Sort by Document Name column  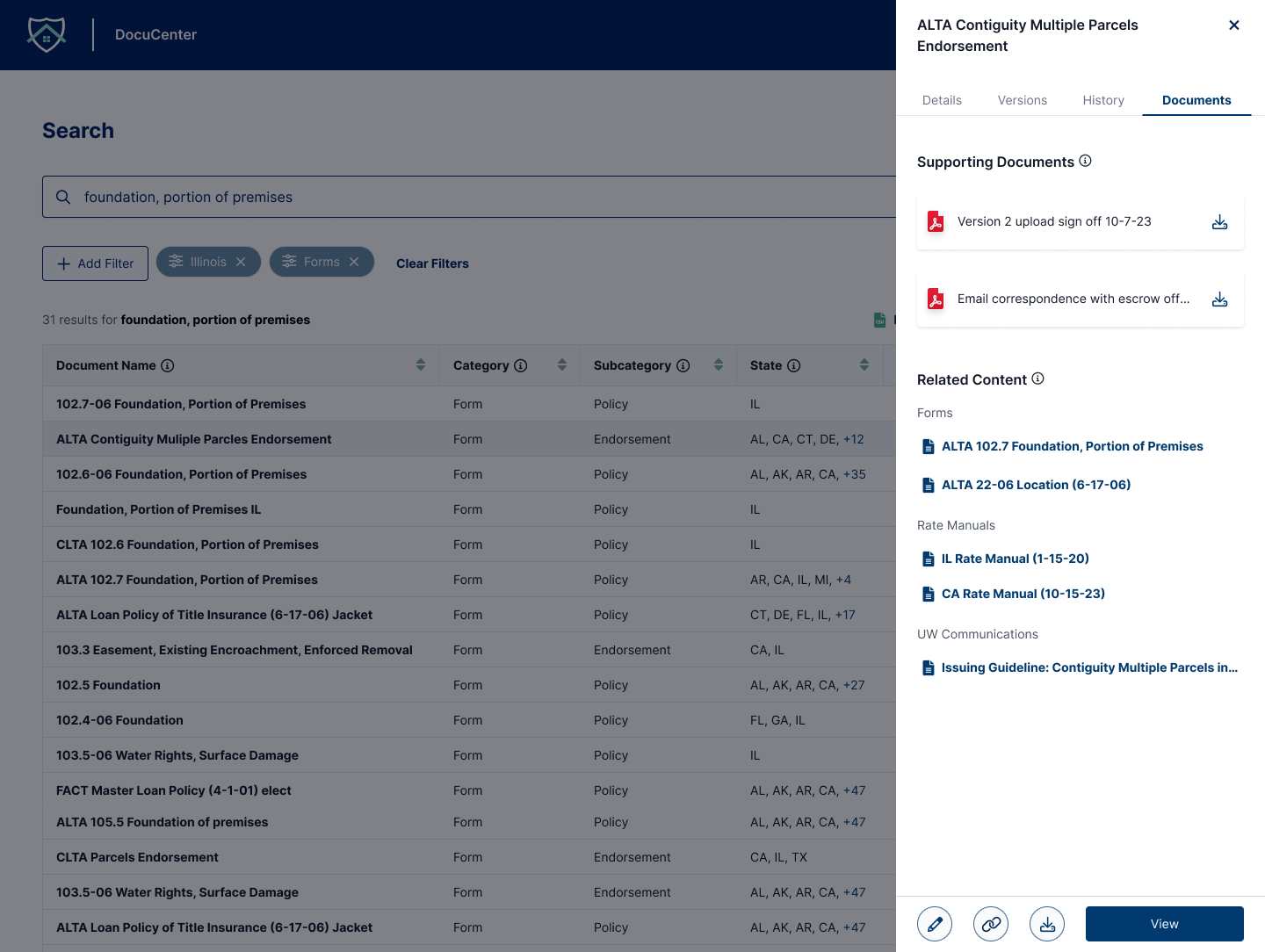pos(421,365)
